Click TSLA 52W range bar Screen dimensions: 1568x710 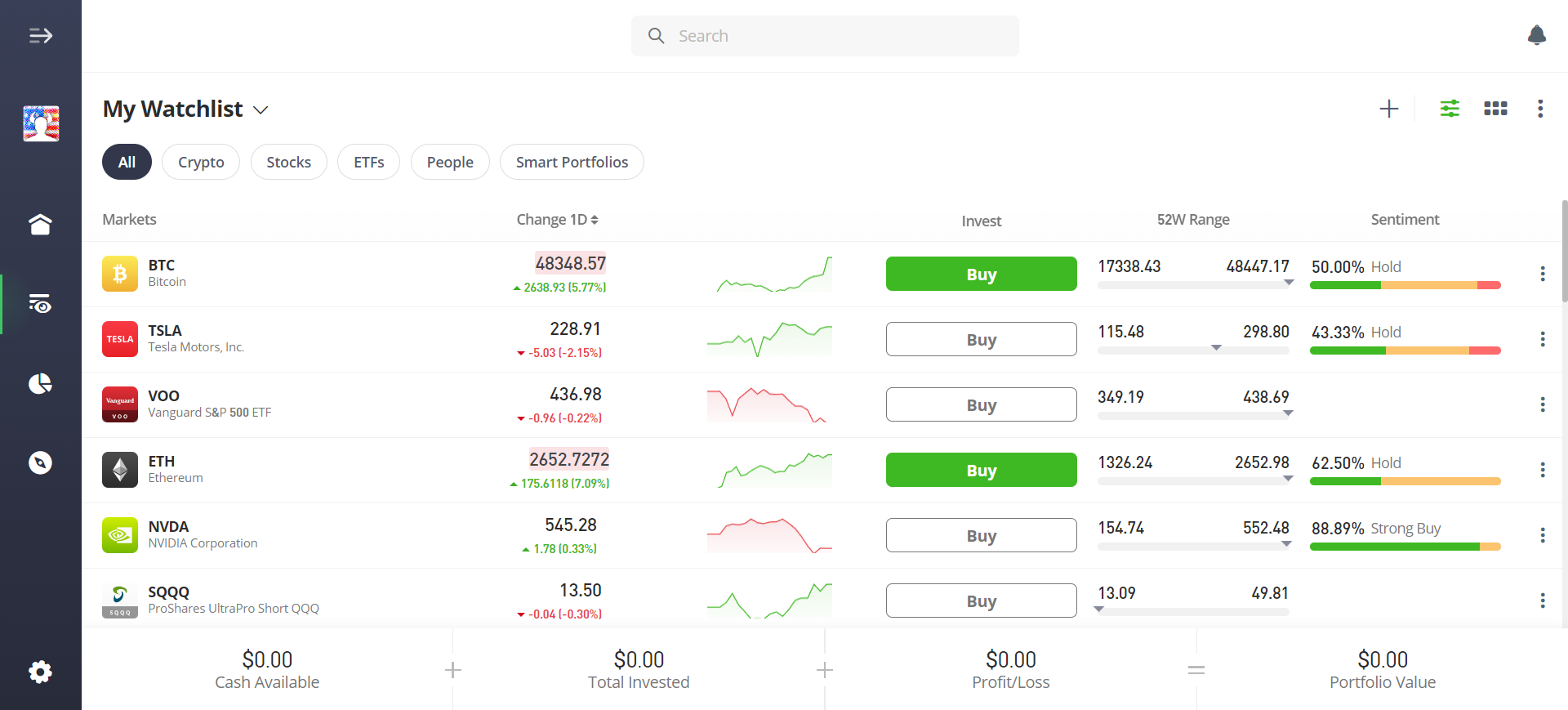pos(1193,351)
